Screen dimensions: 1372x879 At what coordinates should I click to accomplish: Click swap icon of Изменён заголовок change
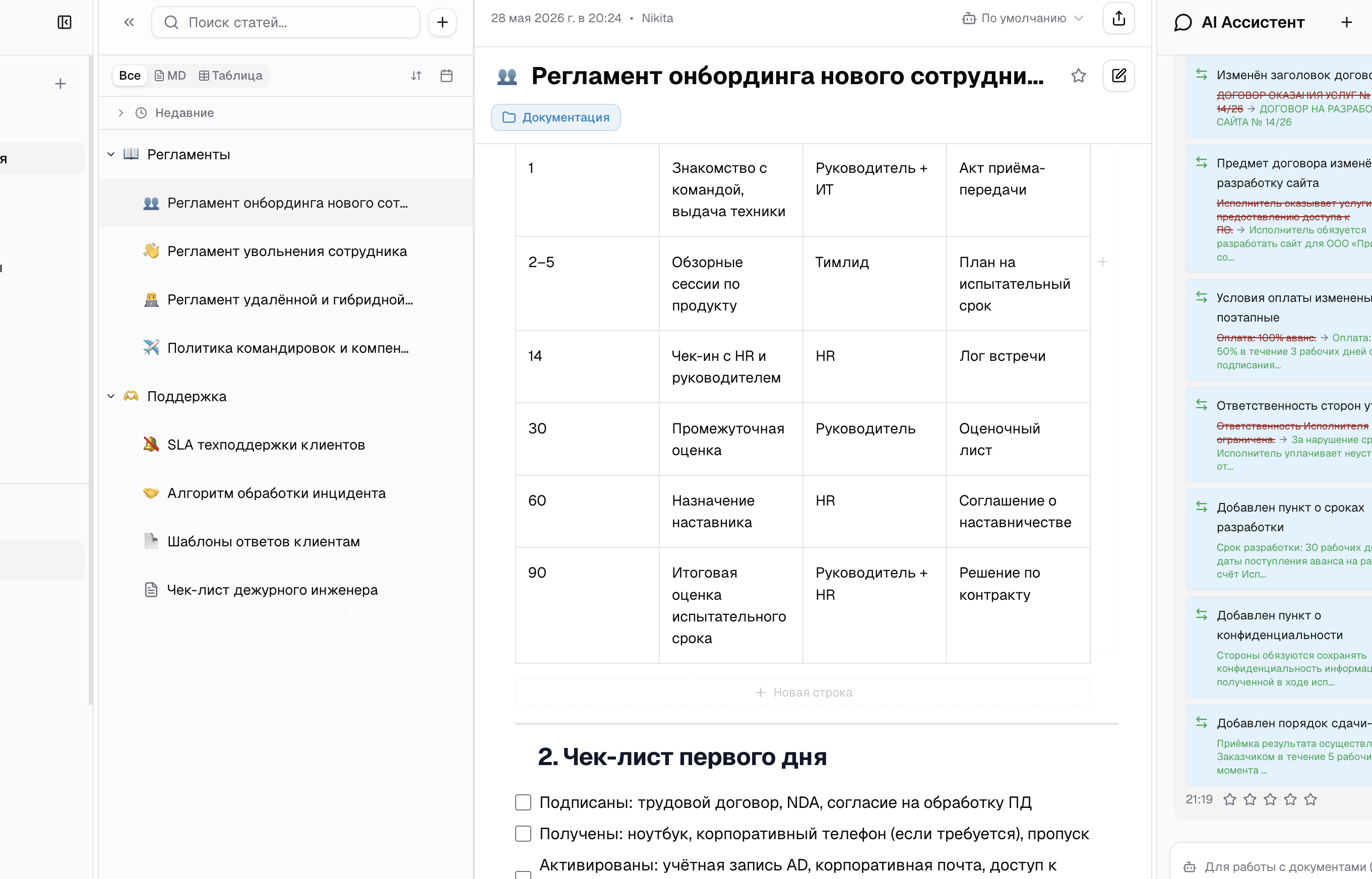click(1201, 74)
